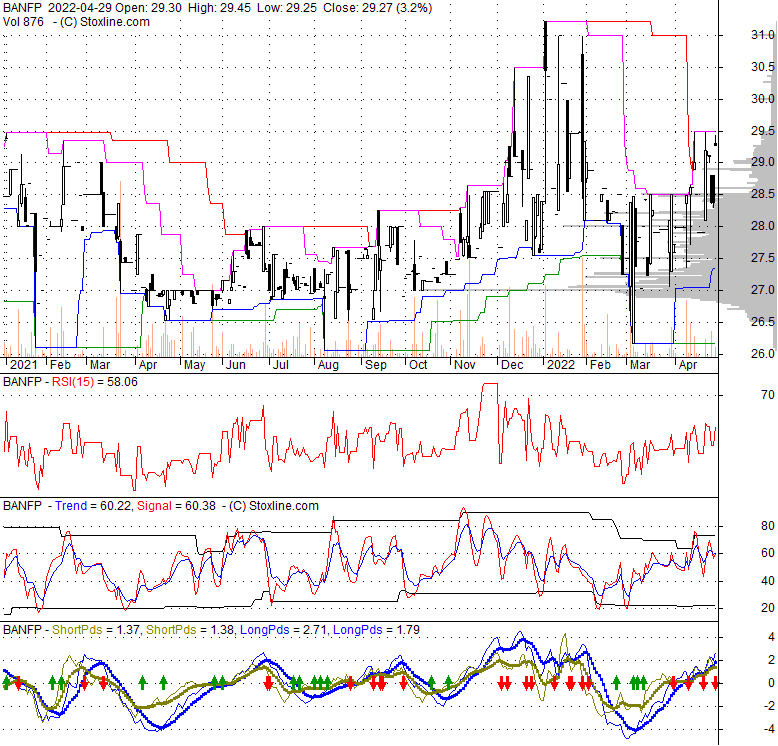
Task: Click the 30.5 price axis label
Action: [x=763, y=67]
